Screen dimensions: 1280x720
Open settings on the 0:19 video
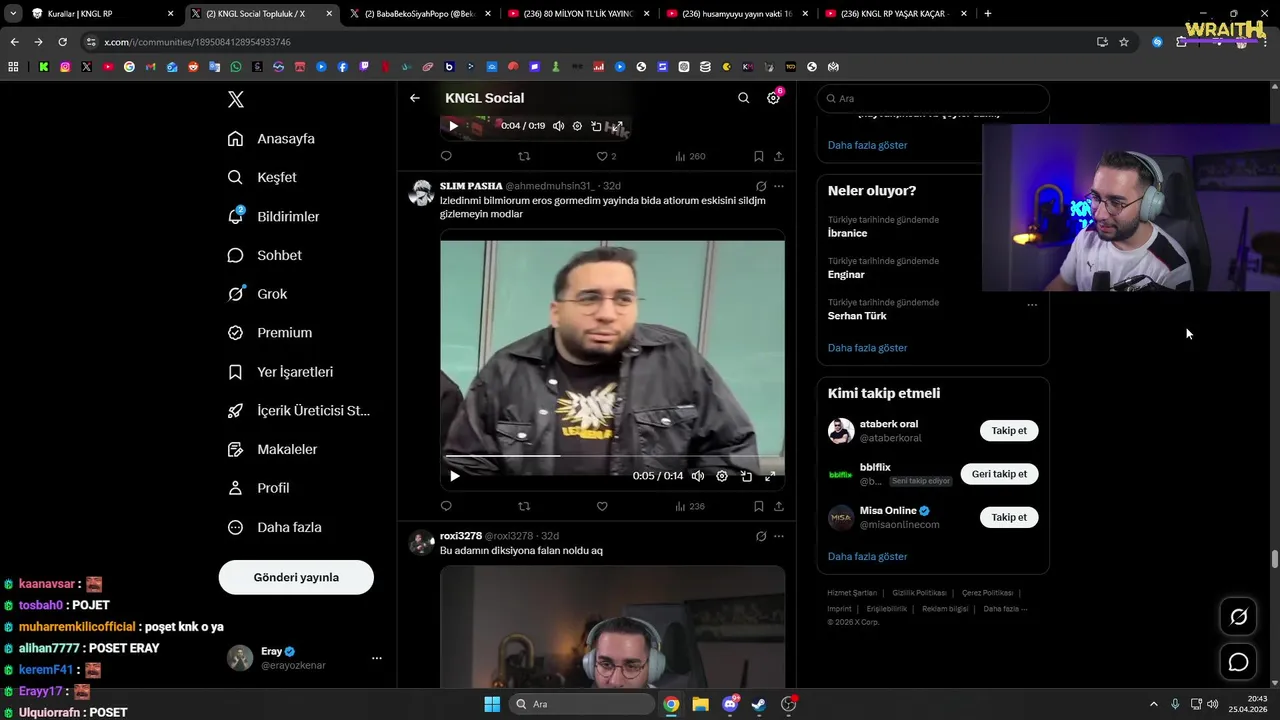point(577,126)
